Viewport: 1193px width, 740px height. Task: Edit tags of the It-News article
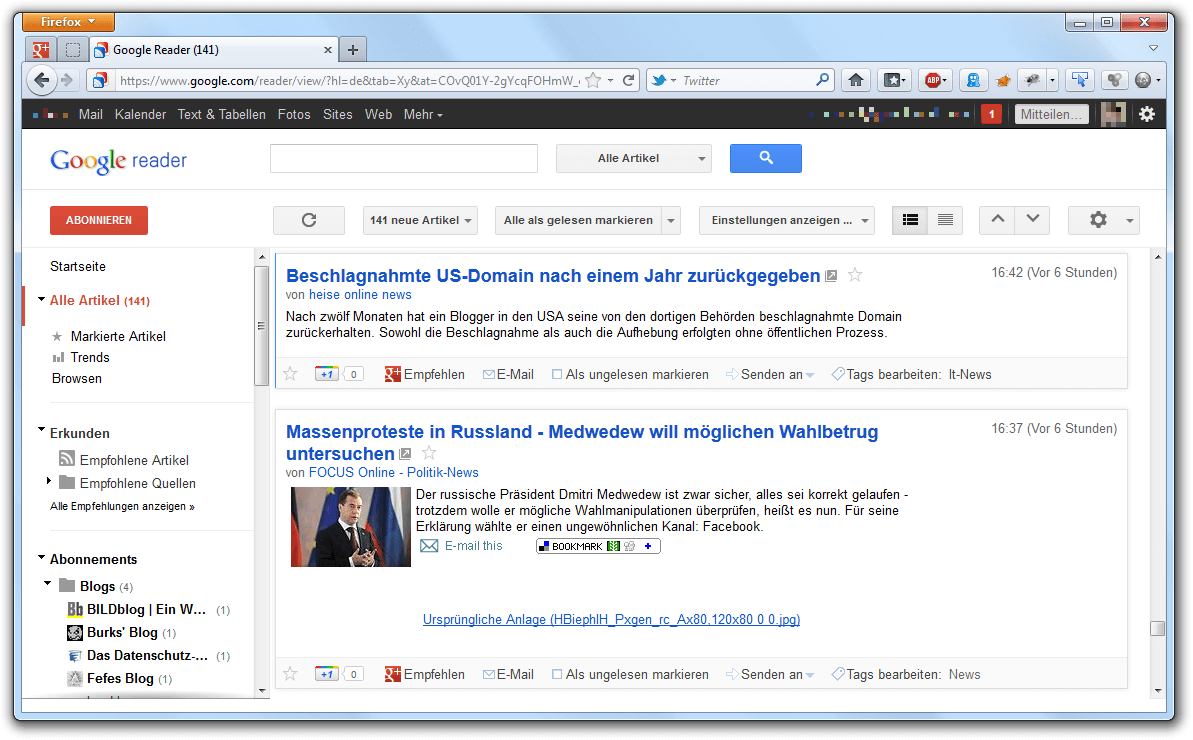(886, 374)
